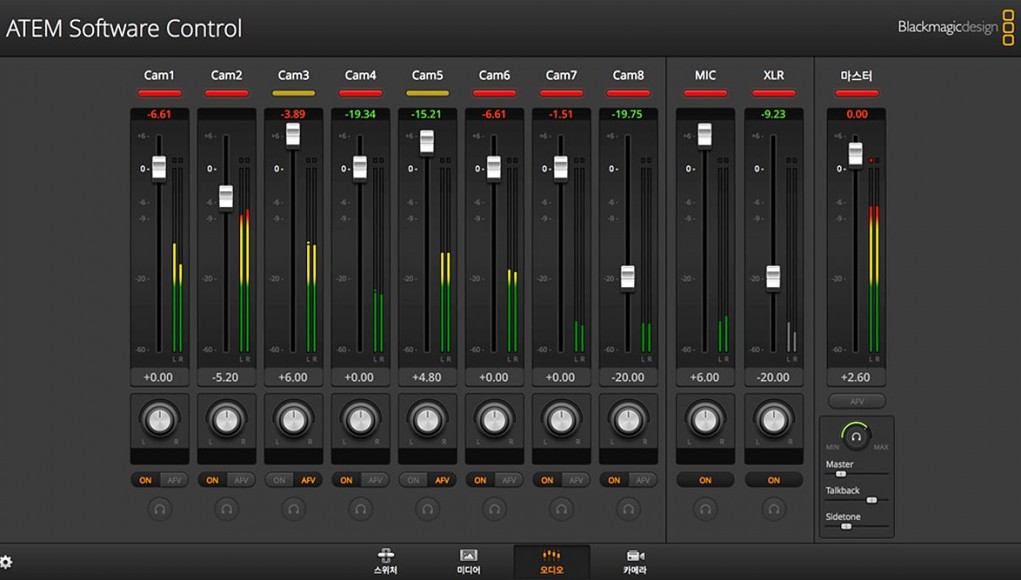The image size is (1021, 580).
Task: Solo Cam4 using the headphone icon
Action: pos(361,508)
